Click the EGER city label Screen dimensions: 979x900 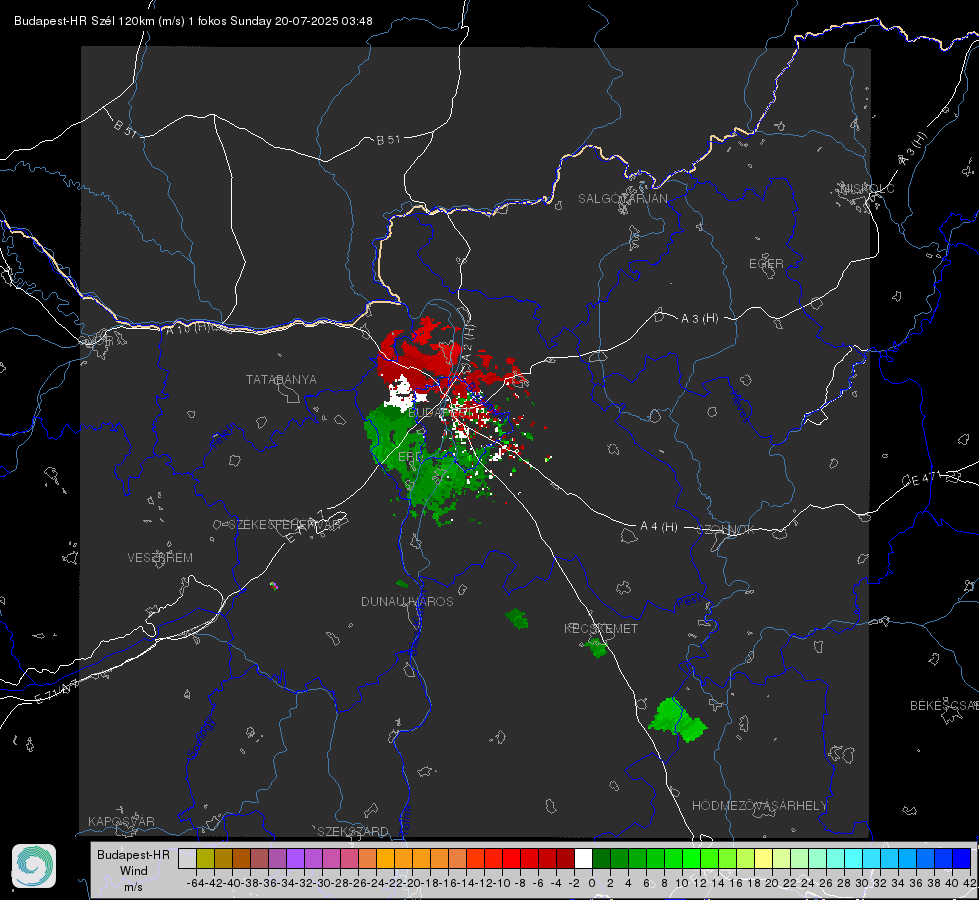766,264
